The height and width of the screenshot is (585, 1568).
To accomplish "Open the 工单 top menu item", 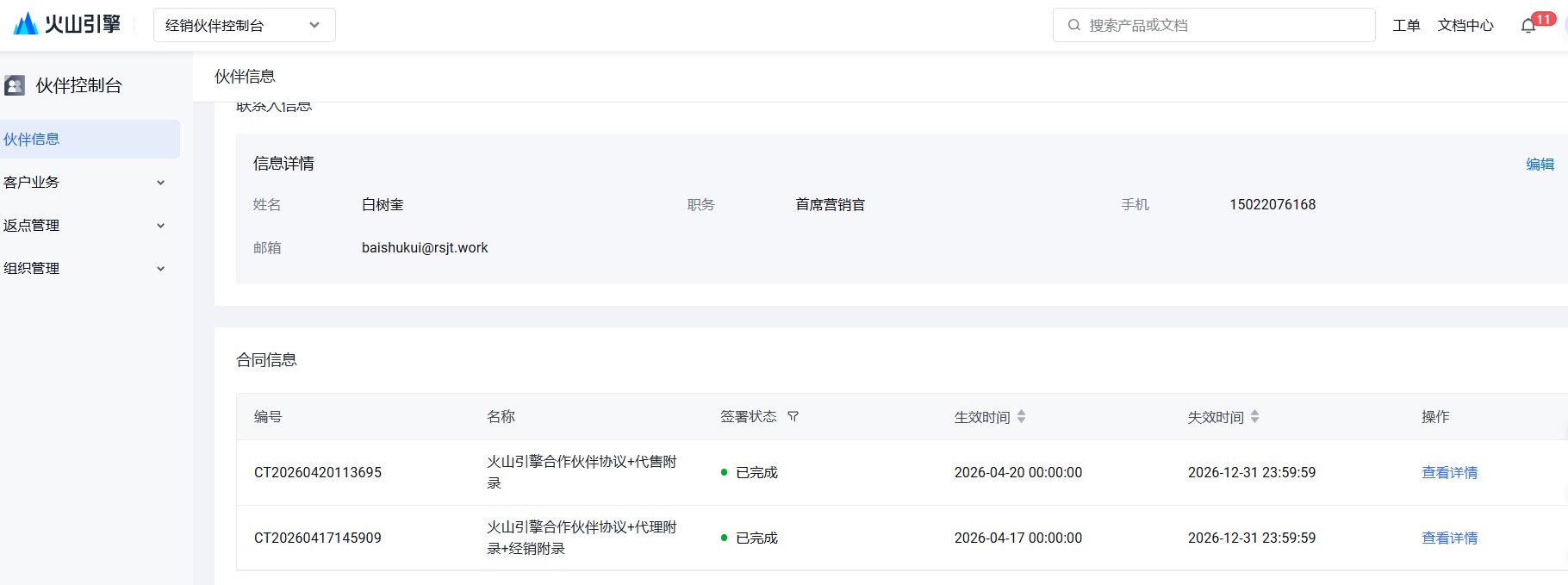I will click(x=1406, y=26).
